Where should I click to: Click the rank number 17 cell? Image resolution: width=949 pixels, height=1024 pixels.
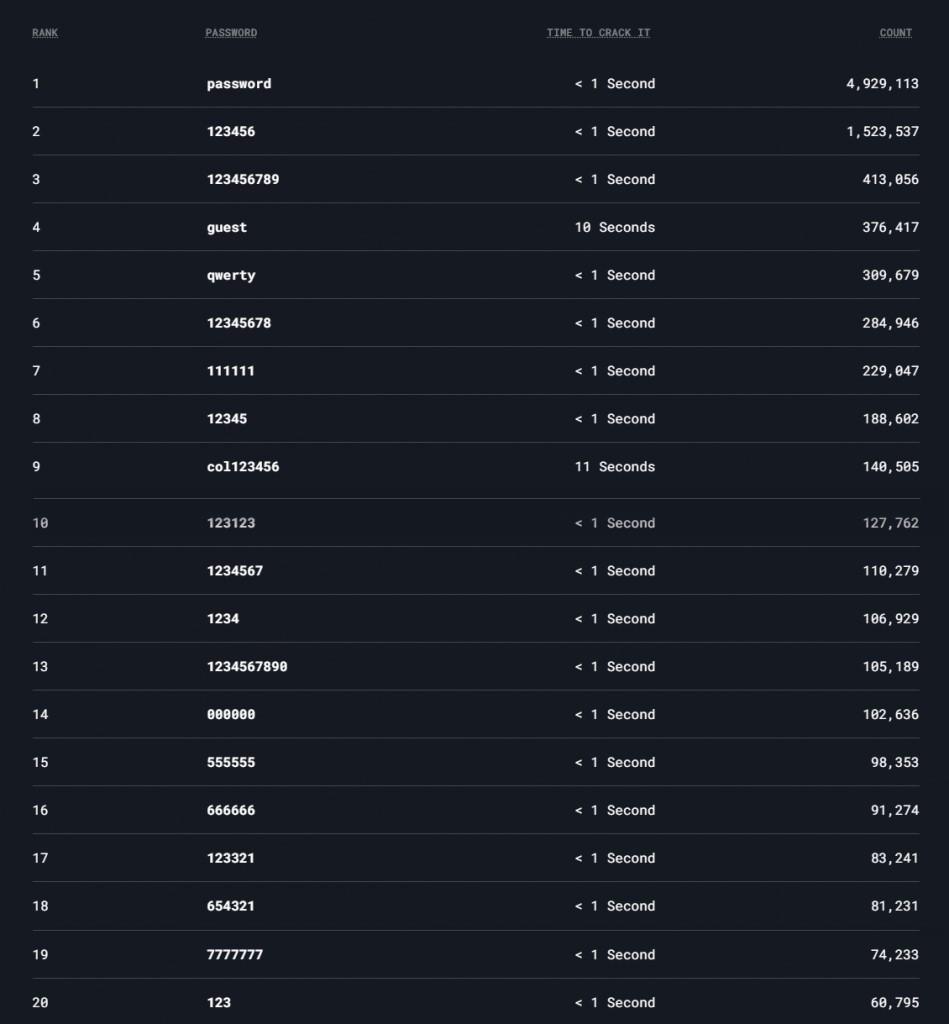(40, 859)
